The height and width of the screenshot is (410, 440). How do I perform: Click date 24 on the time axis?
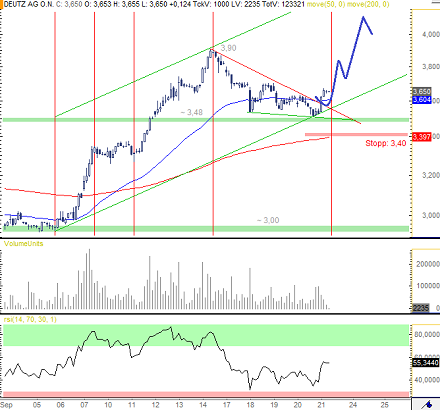point(353,405)
